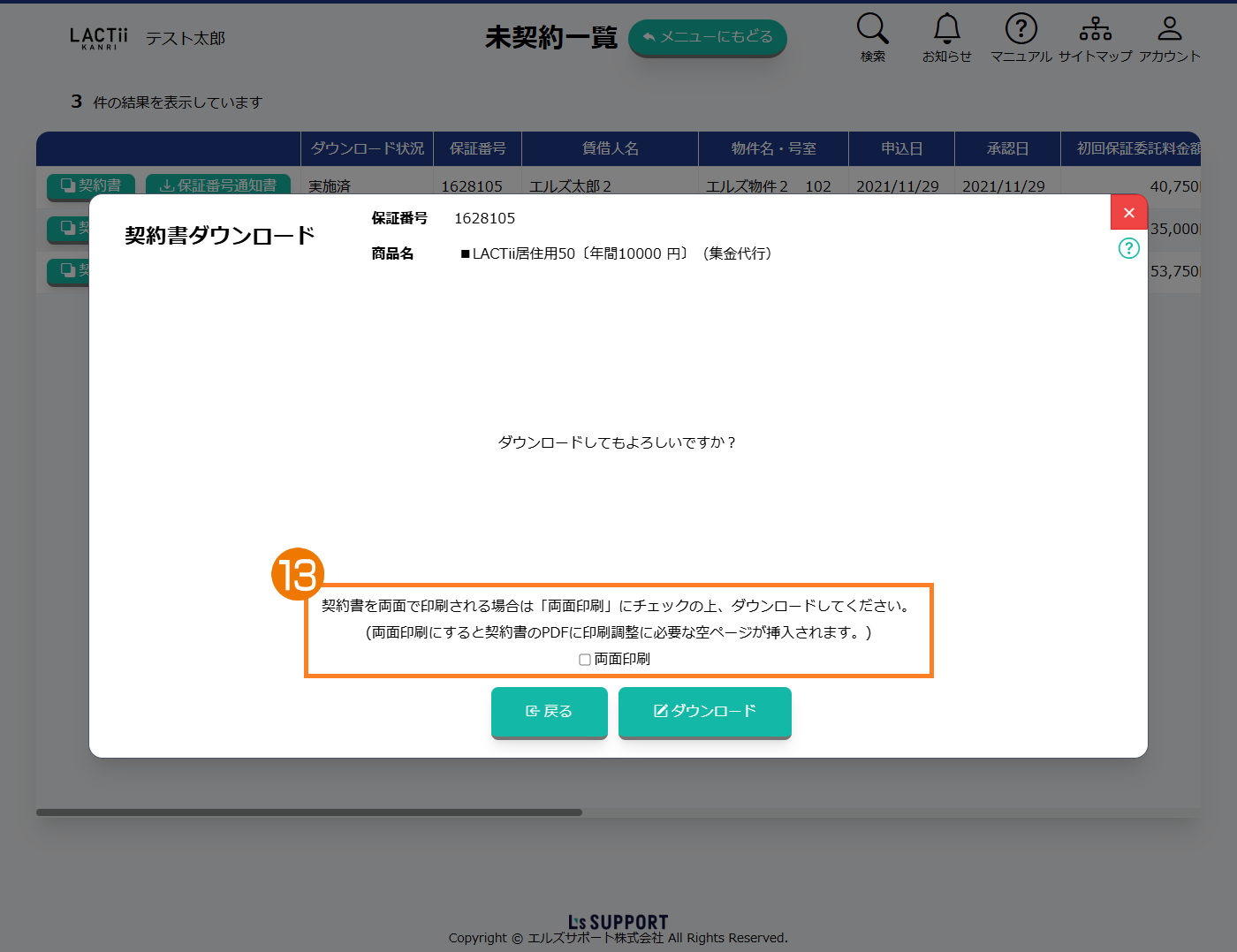Click the 申込日 column header
Image resolution: width=1237 pixels, height=952 pixels.
(x=901, y=148)
